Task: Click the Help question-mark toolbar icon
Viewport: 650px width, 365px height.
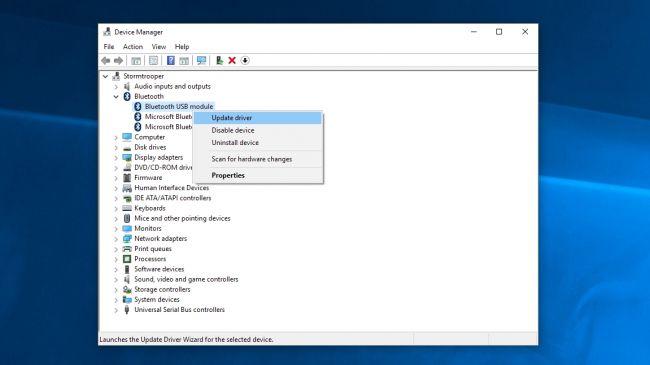Action: (170, 61)
